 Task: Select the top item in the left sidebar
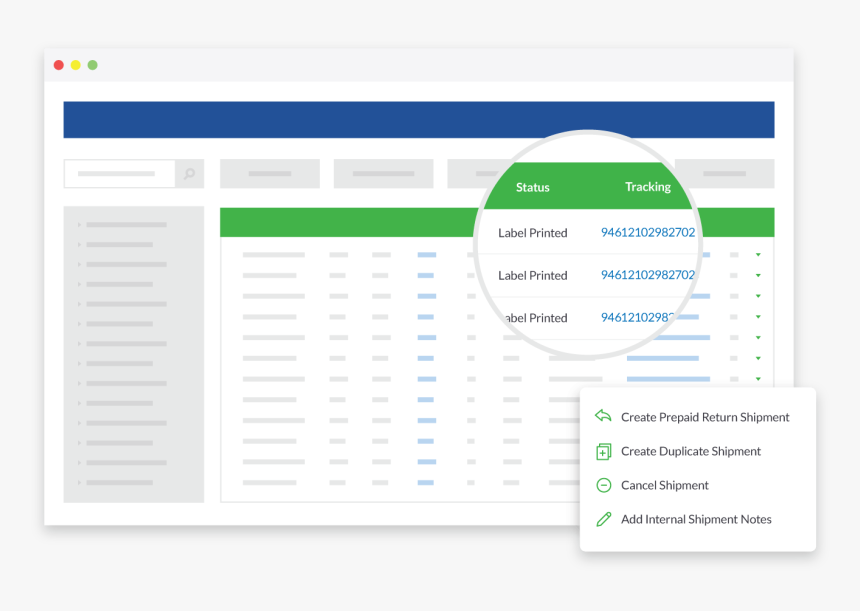125,225
